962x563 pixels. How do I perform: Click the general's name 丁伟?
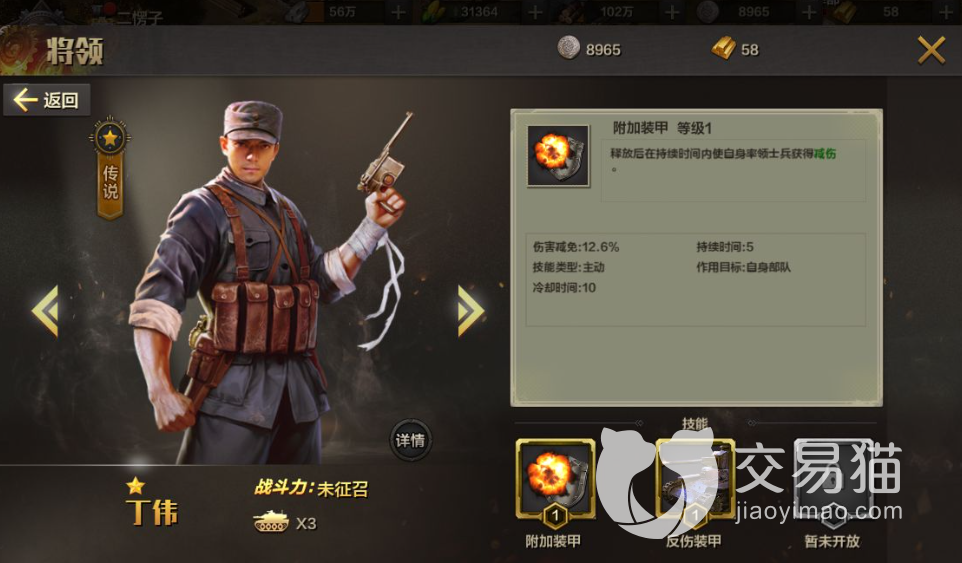tap(152, 513)
